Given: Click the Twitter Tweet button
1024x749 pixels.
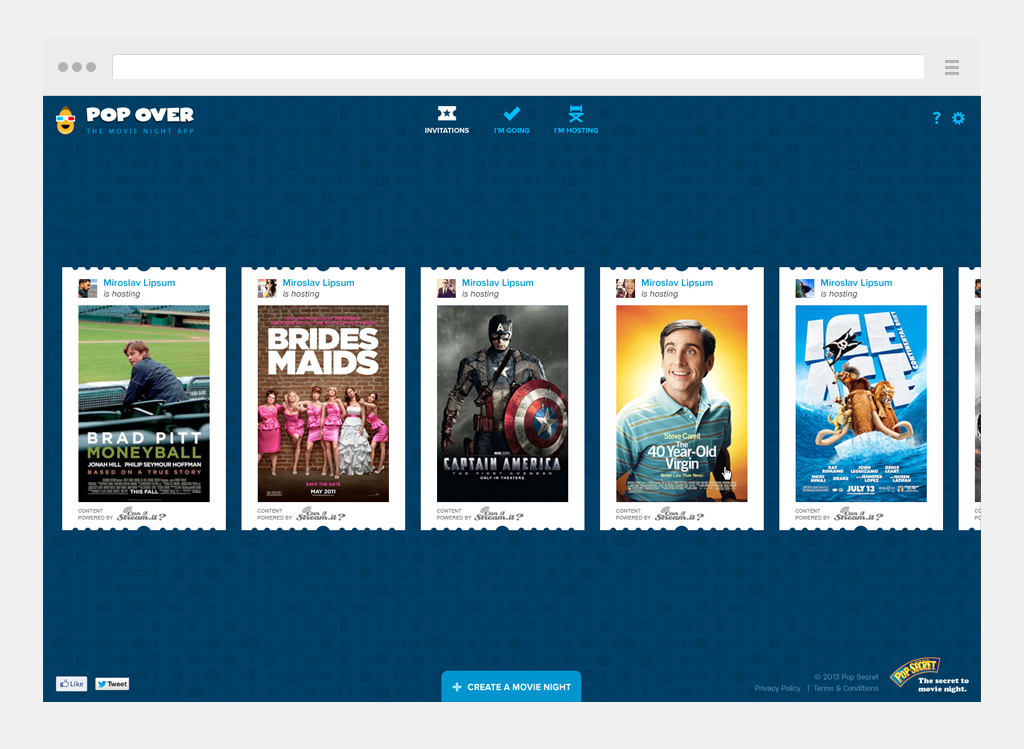Looking at the screenshot, I should click(x=112, y=684).
